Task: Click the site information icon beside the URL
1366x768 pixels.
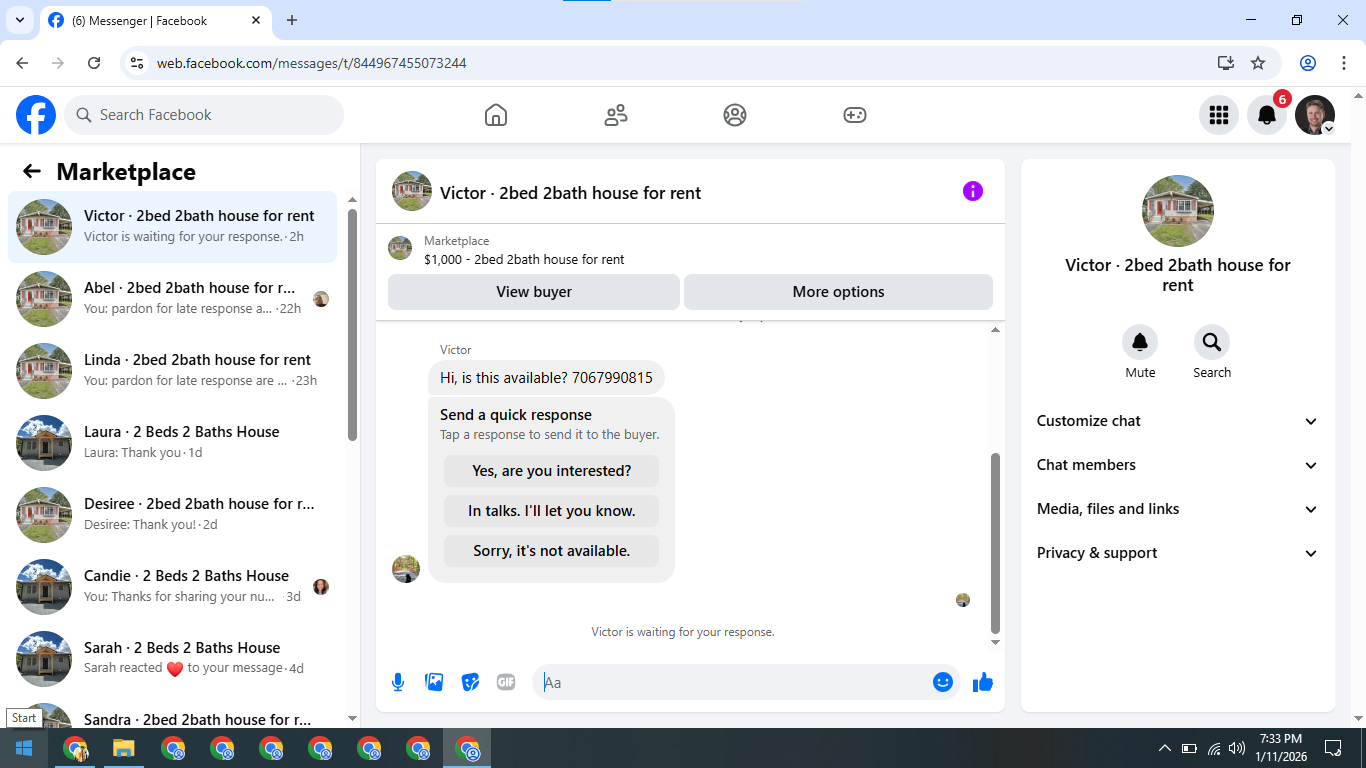Action: tap(137, 63)
